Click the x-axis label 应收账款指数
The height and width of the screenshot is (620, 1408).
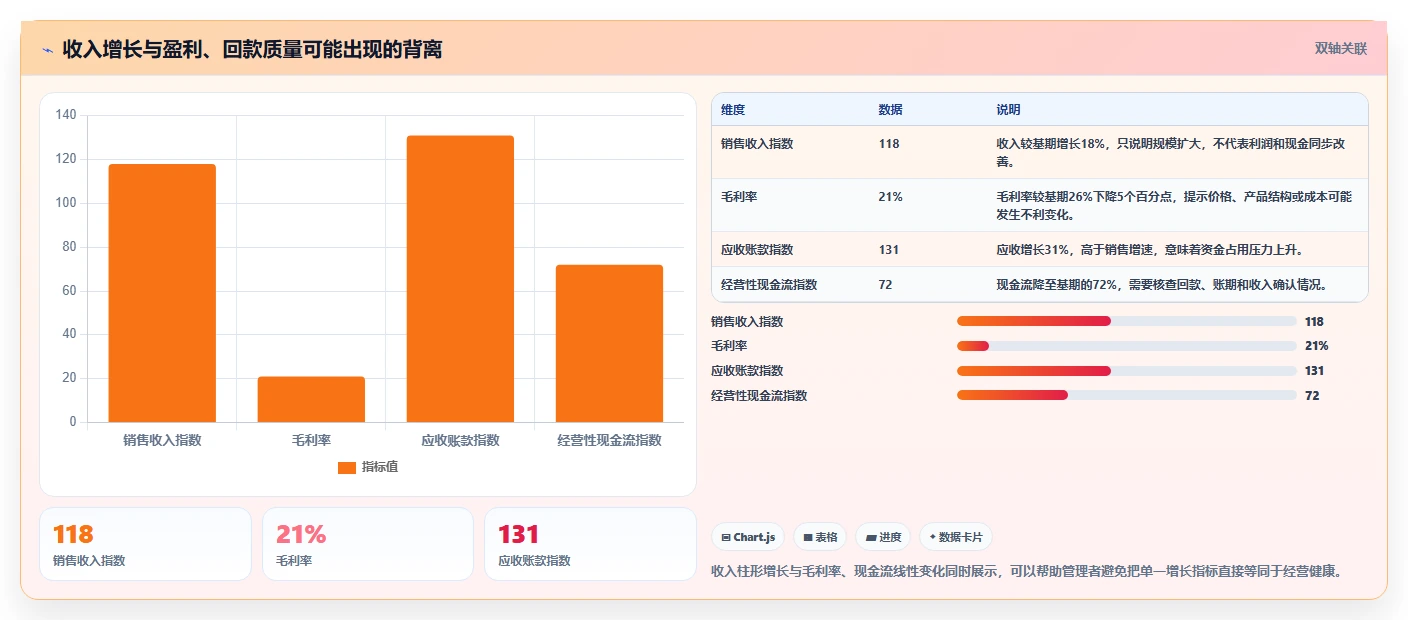460,440
